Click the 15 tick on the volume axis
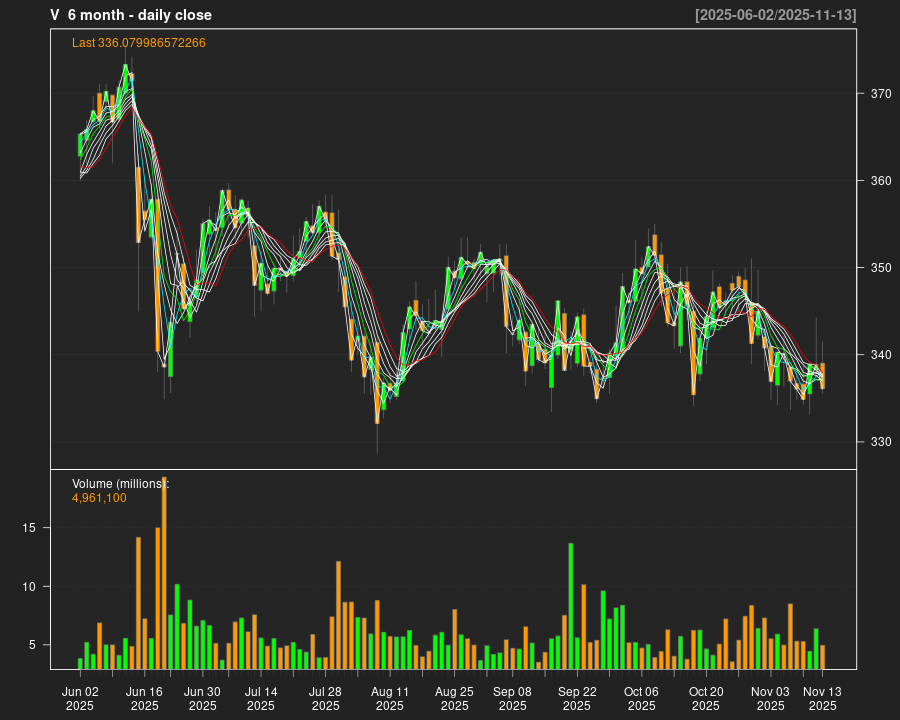Screen dimensions: 900x720 click(30, 527)
